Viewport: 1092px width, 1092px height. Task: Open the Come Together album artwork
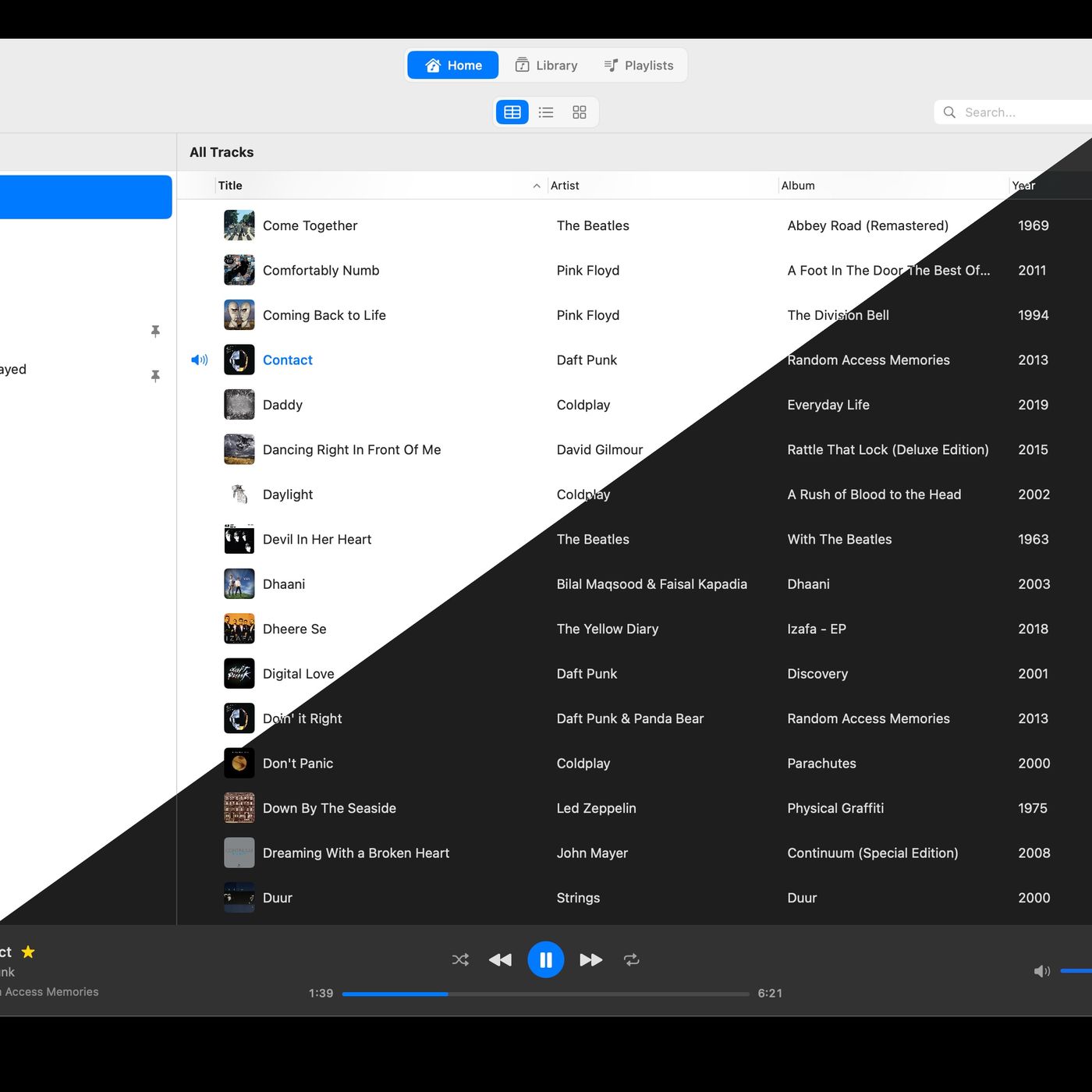pyautogui.click(x=239, y=225)
